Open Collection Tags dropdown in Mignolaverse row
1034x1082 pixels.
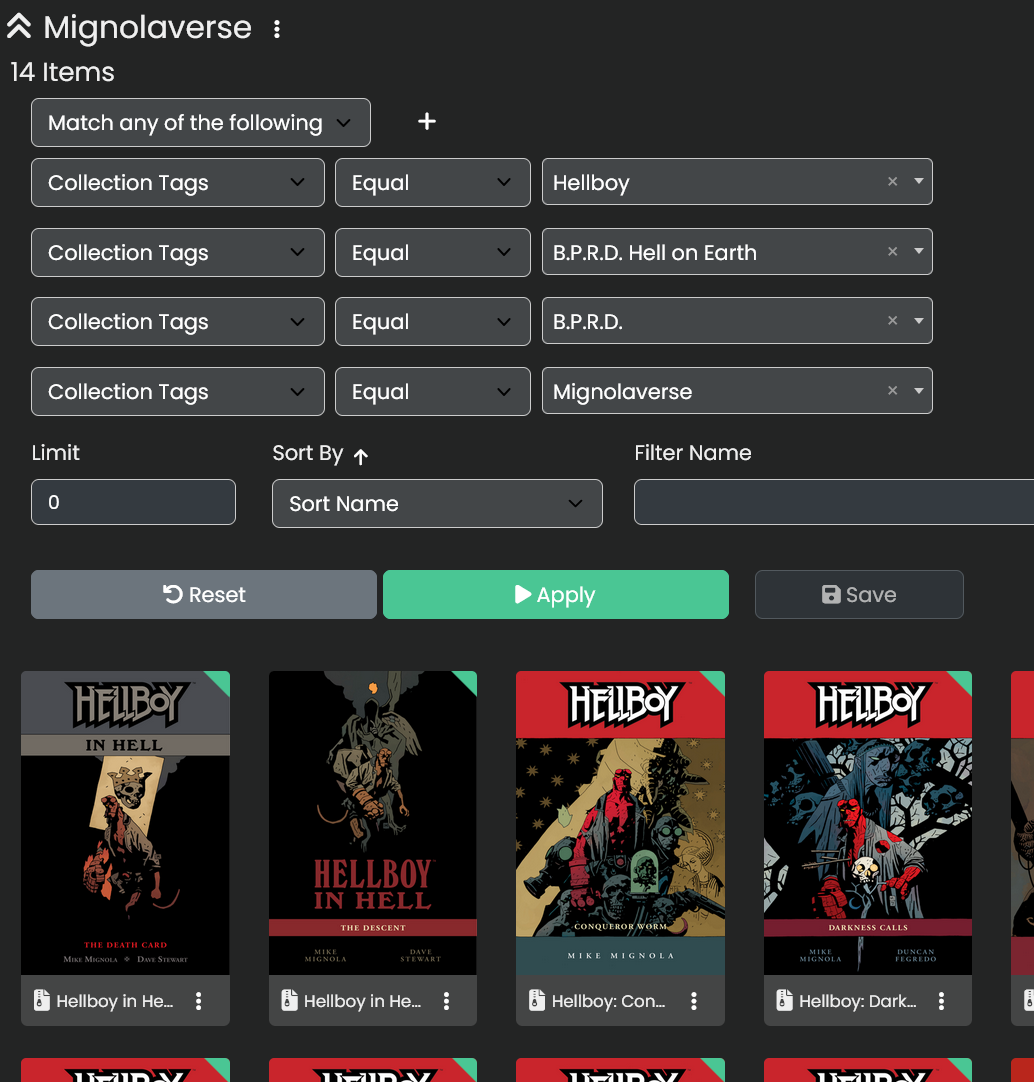click(178, 392)
